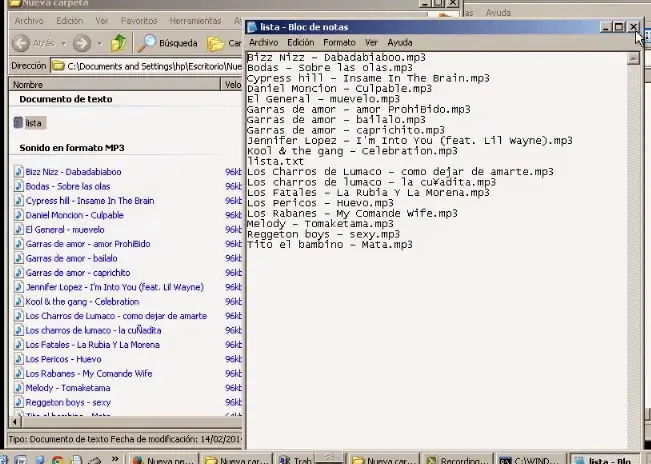The width and height of the screenshot is (651, 464).
Task: Select Garras de amor - amor ProhiBido icon
Action: click(18, 244)
